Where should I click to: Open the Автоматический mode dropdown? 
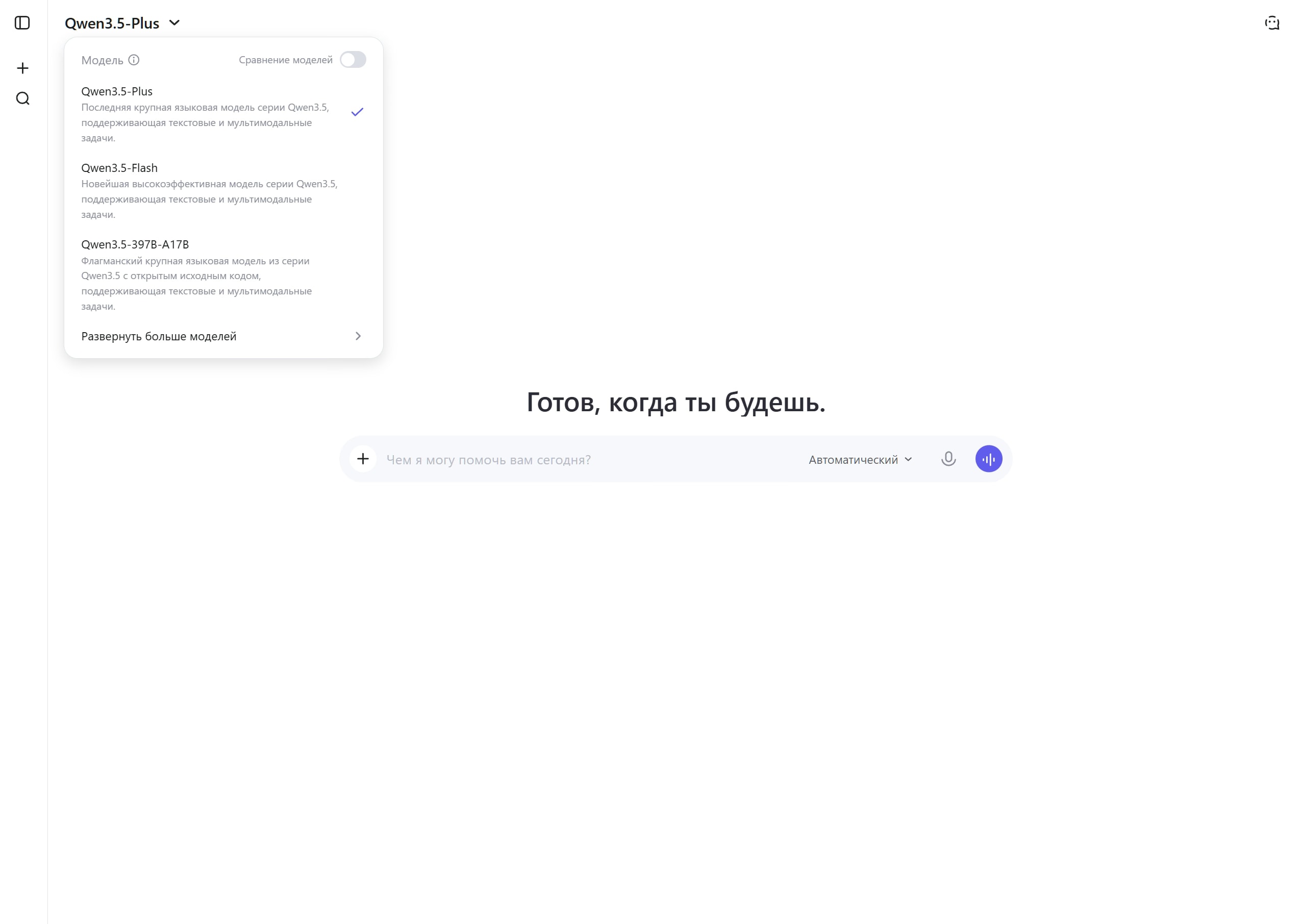pyautogui.click(x=860, y=460)
